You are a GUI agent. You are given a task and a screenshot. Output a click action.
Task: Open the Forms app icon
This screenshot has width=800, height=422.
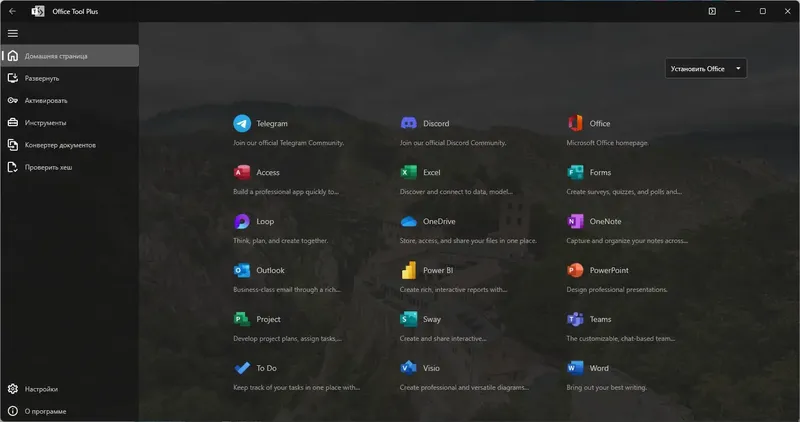(576, 172)
